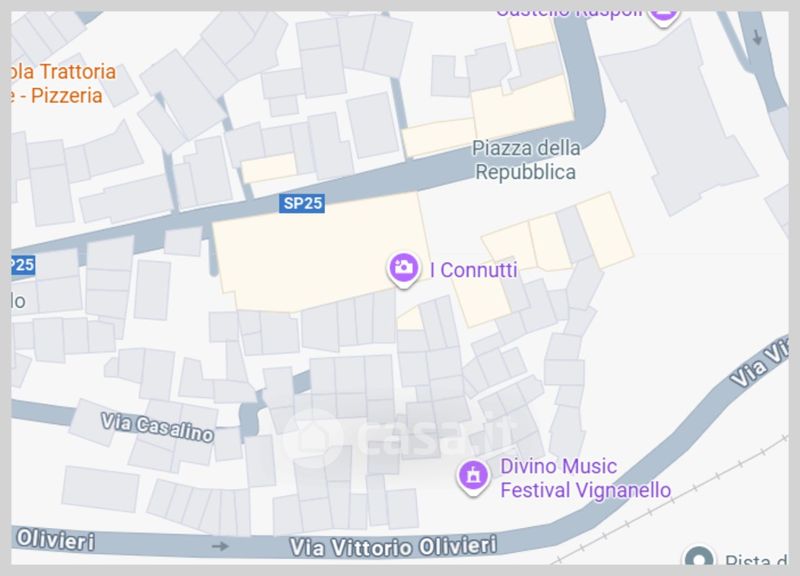Click the railway line at bottom right
The height and width of the screenshot is (576, 800).
(x=673, y=500)
